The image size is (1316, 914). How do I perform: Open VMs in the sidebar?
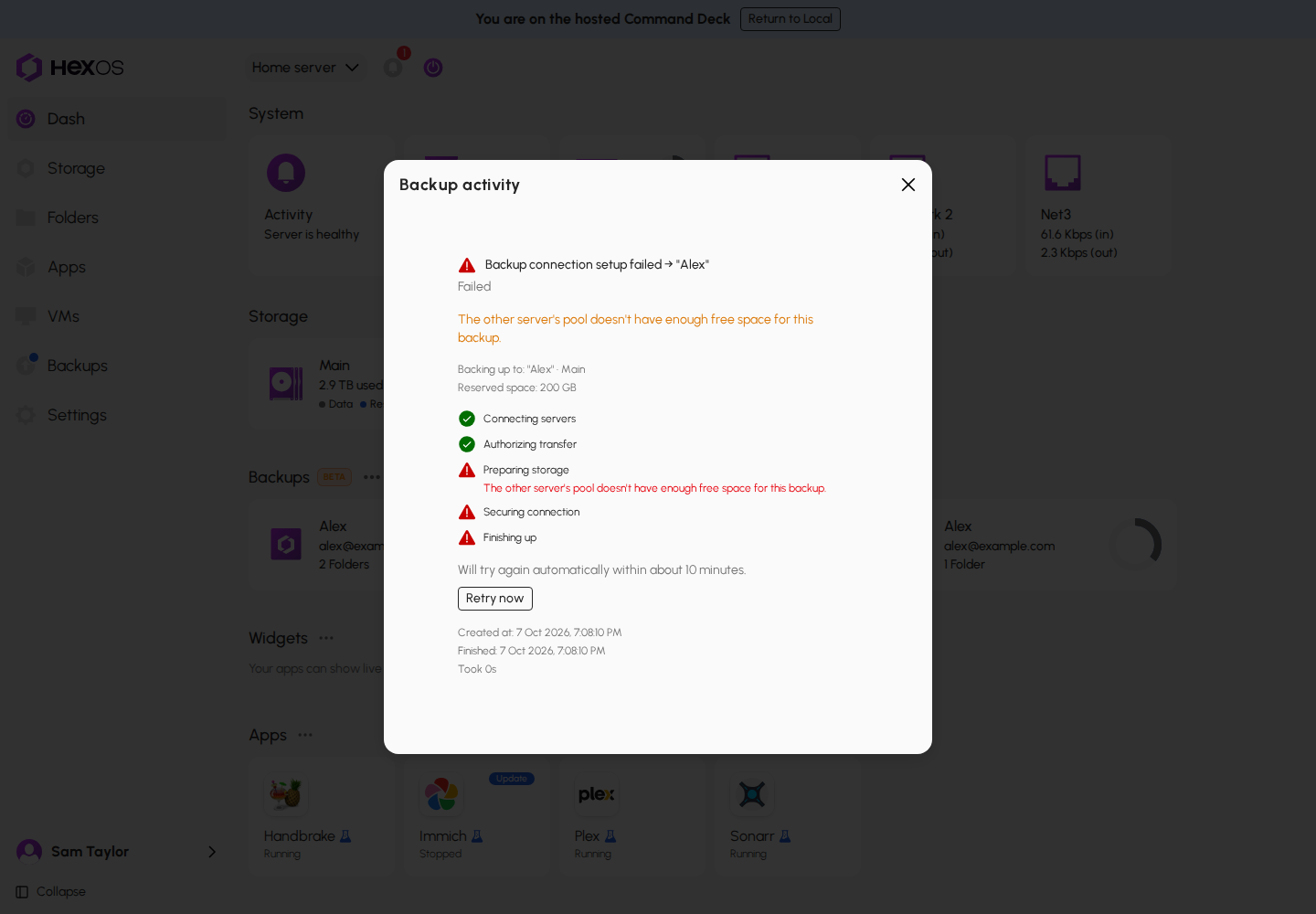117,316
